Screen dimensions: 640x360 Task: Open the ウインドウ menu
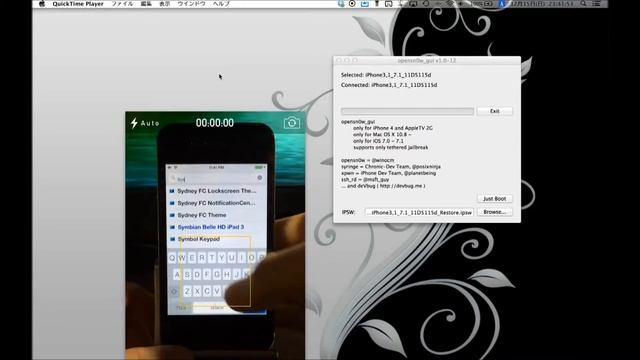pyautogui.click(x=191, y=4)
